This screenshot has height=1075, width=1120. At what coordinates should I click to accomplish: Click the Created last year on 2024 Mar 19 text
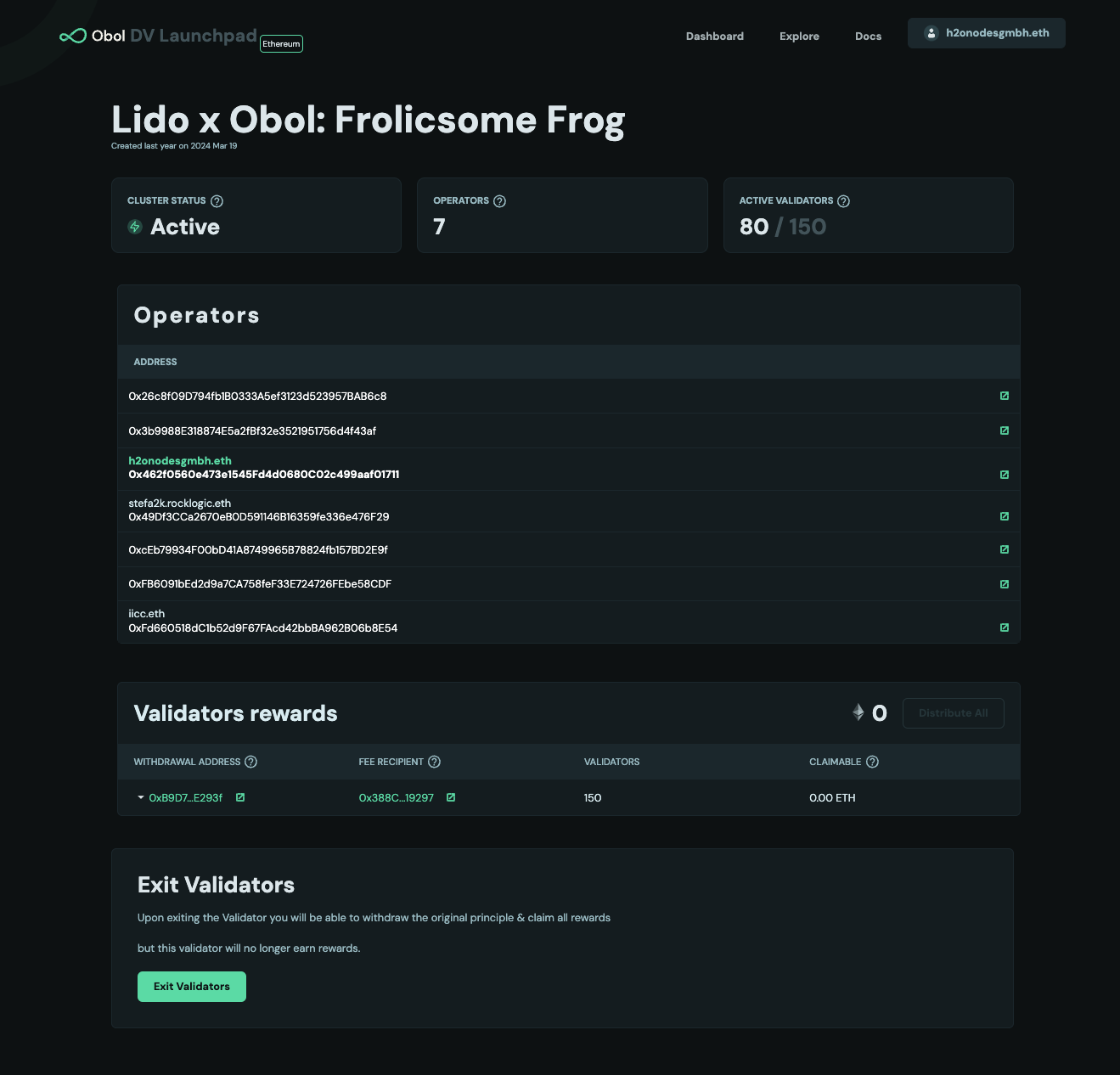click(174, 146)
